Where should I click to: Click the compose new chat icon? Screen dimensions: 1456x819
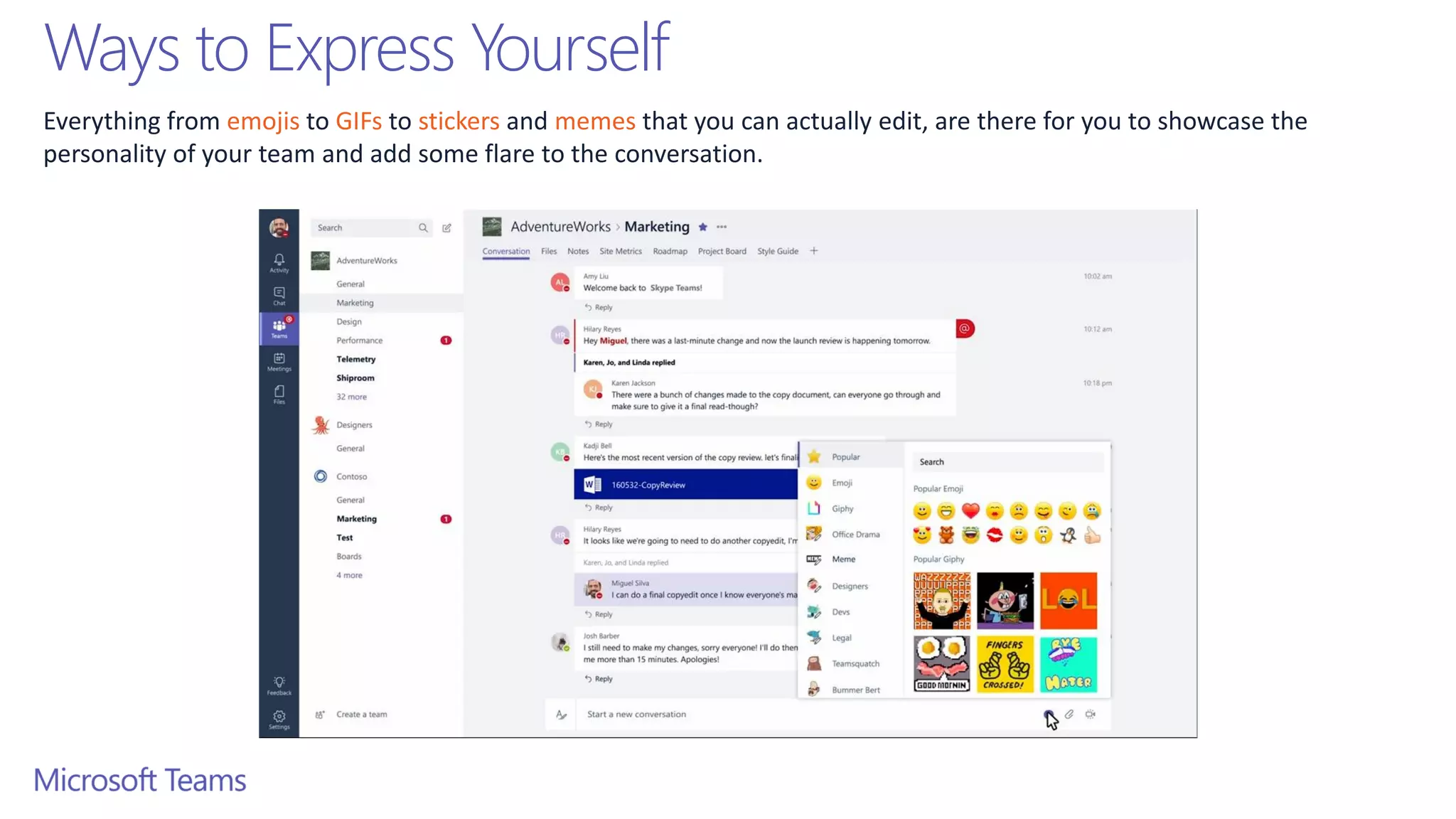(446, 228)
